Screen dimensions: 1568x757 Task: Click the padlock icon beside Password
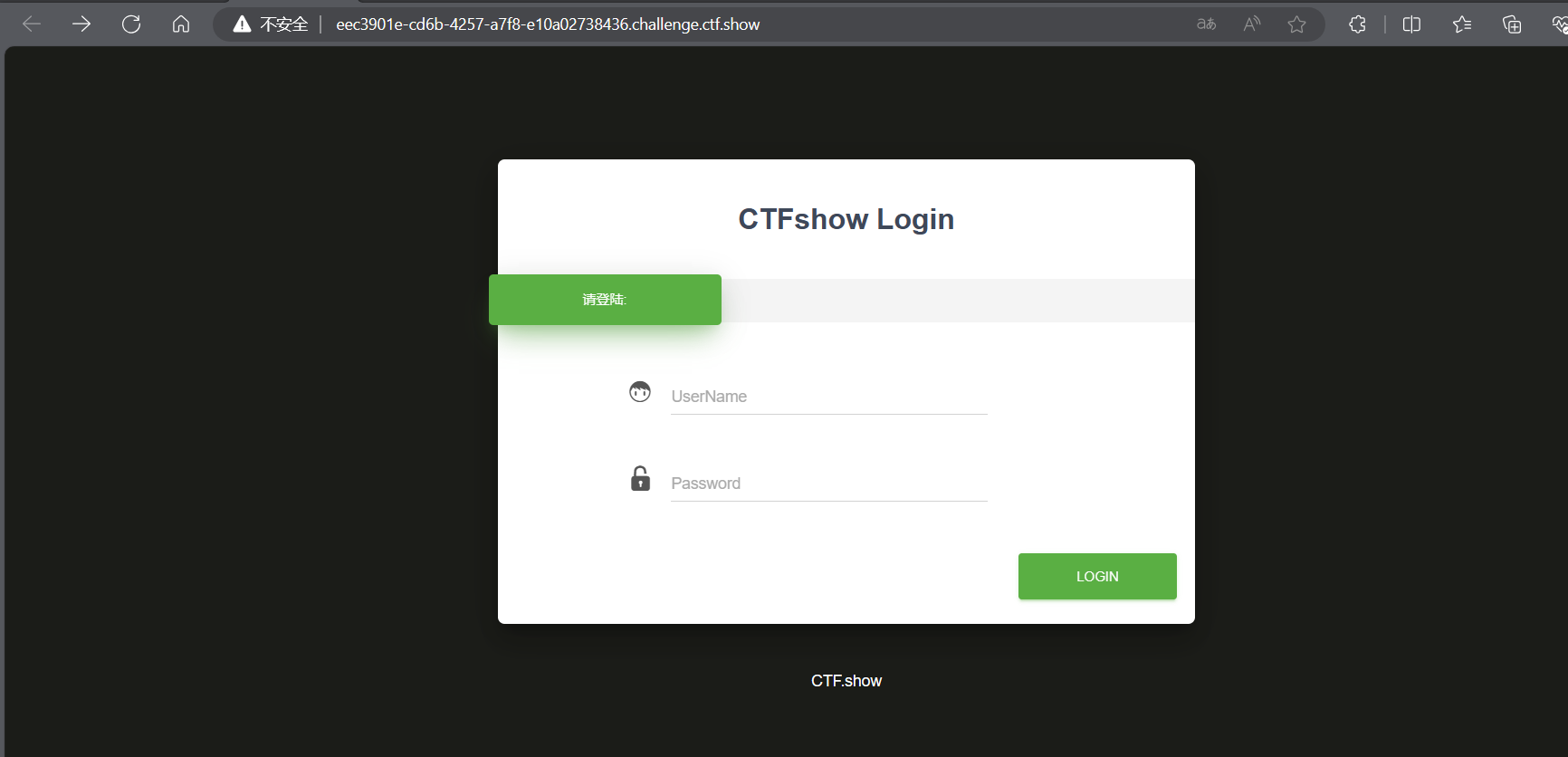640,478
